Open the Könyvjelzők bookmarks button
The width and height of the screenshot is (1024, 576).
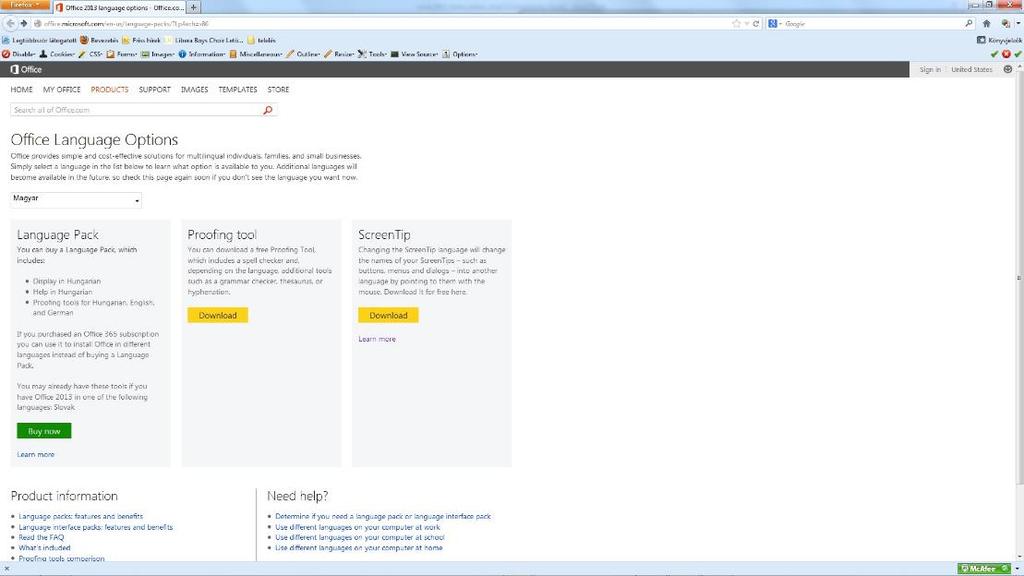click(999, 40)
